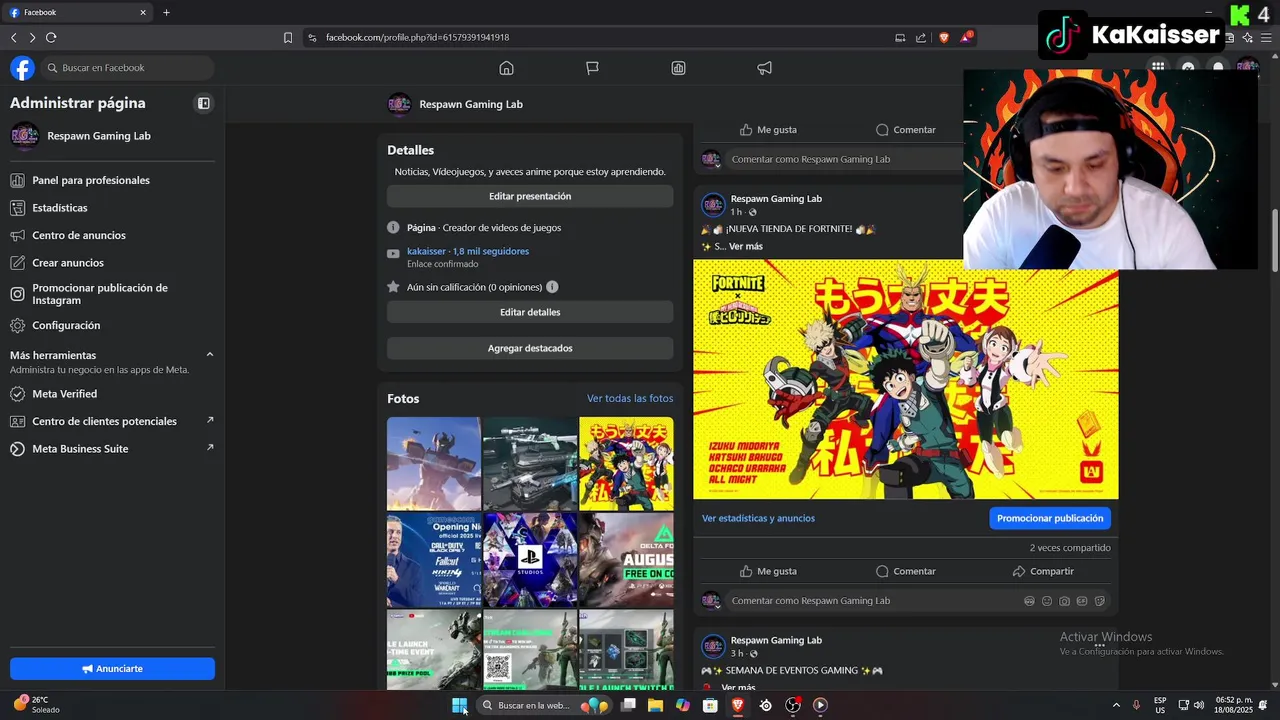The width and height of the screenshot is (1280, 720).
Task: Open the 2 veces compartido count
Action: [x=1070, y=548]
